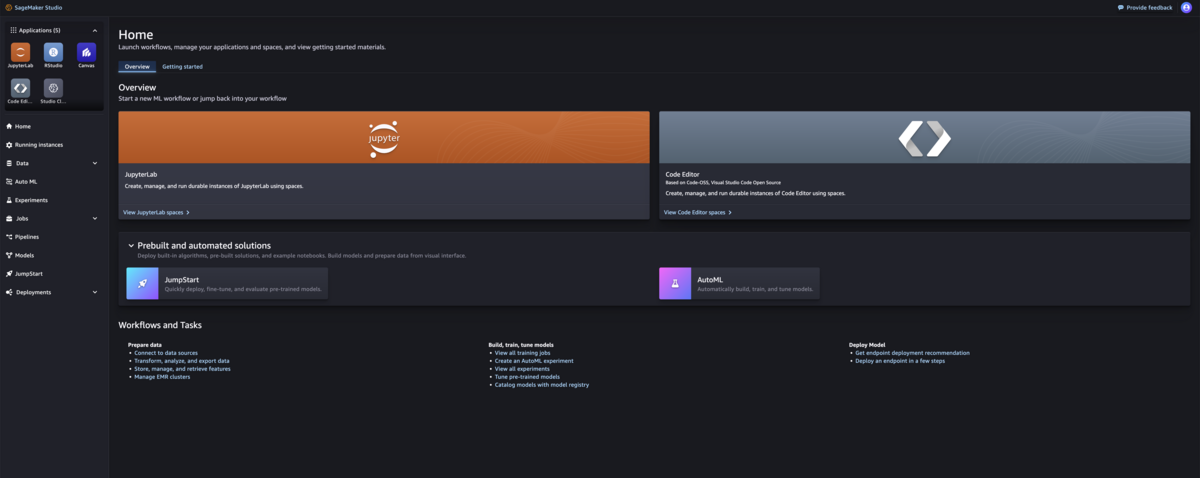Image resolution: width=1200 pixels, height=478 pixels.
Task: Click the Jupyter logo banner
Action: pyautogui.click(x=384, y=137)
